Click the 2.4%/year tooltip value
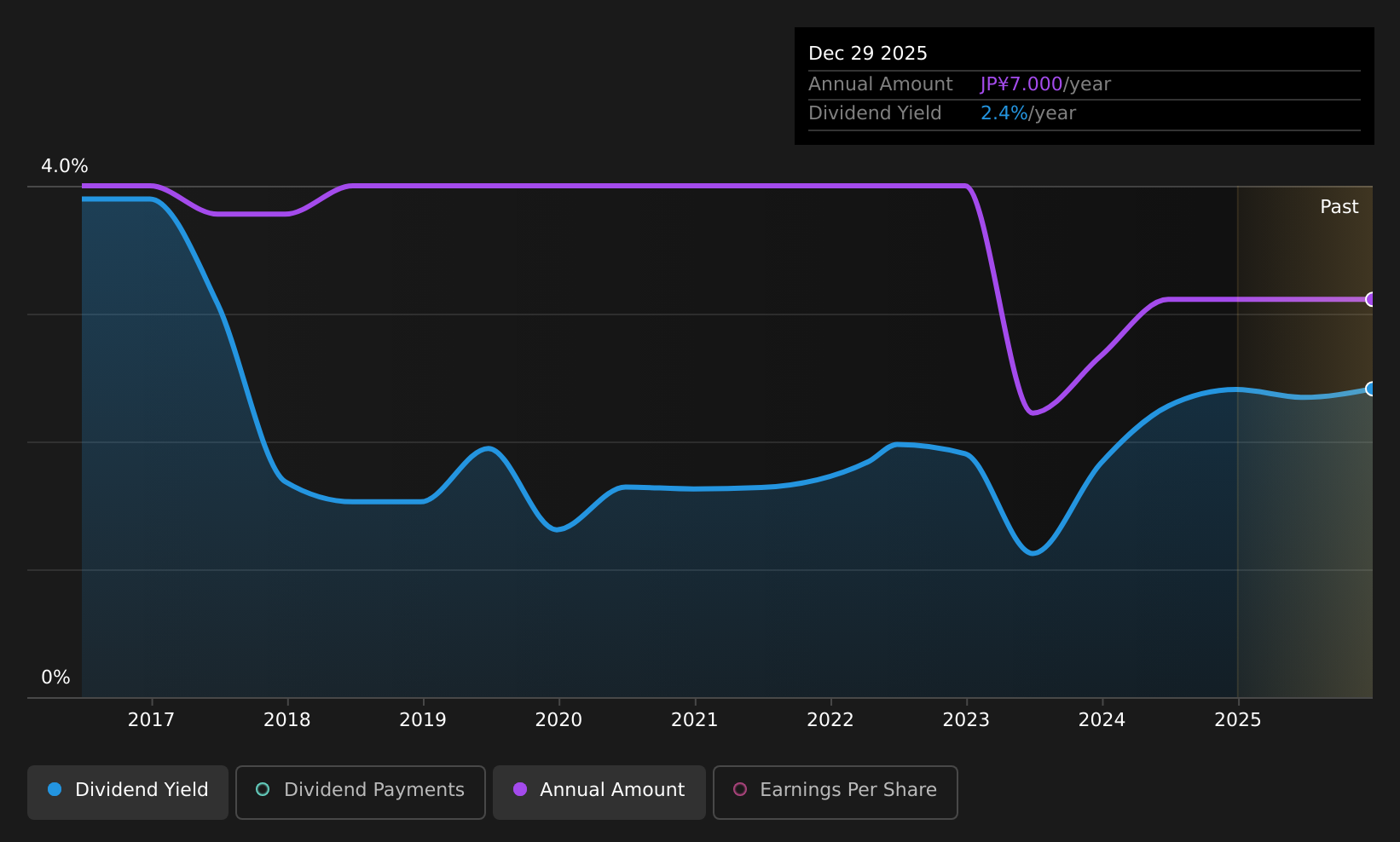The image size is (1400, 842). point(1028,113)
